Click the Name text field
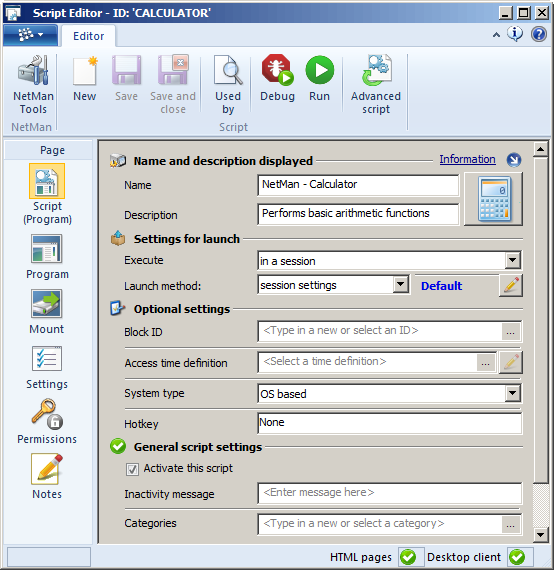This screenshot has height=570, width=554. (358, 185)
